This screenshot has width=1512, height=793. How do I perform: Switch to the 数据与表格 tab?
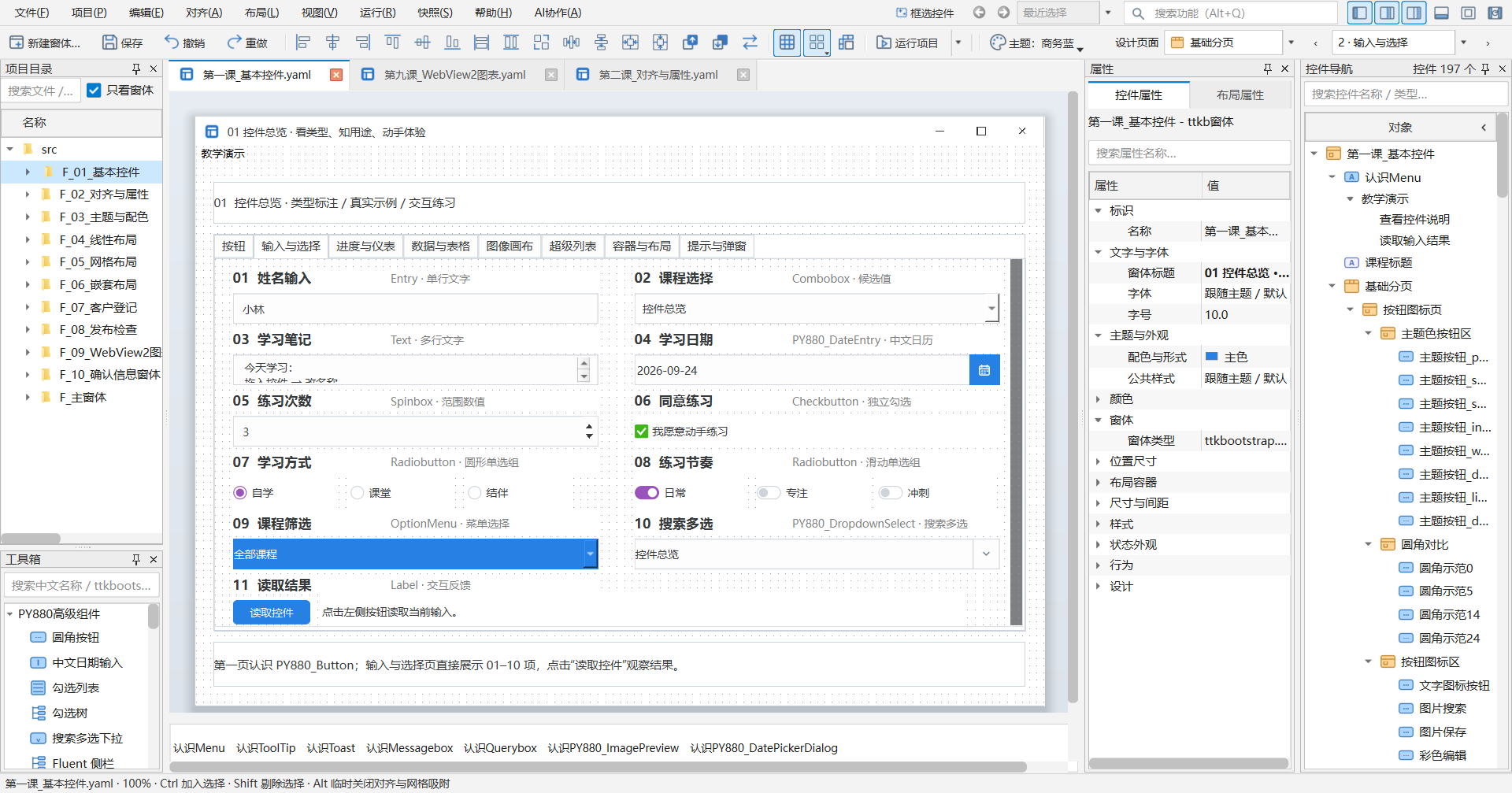coord(441,246)
